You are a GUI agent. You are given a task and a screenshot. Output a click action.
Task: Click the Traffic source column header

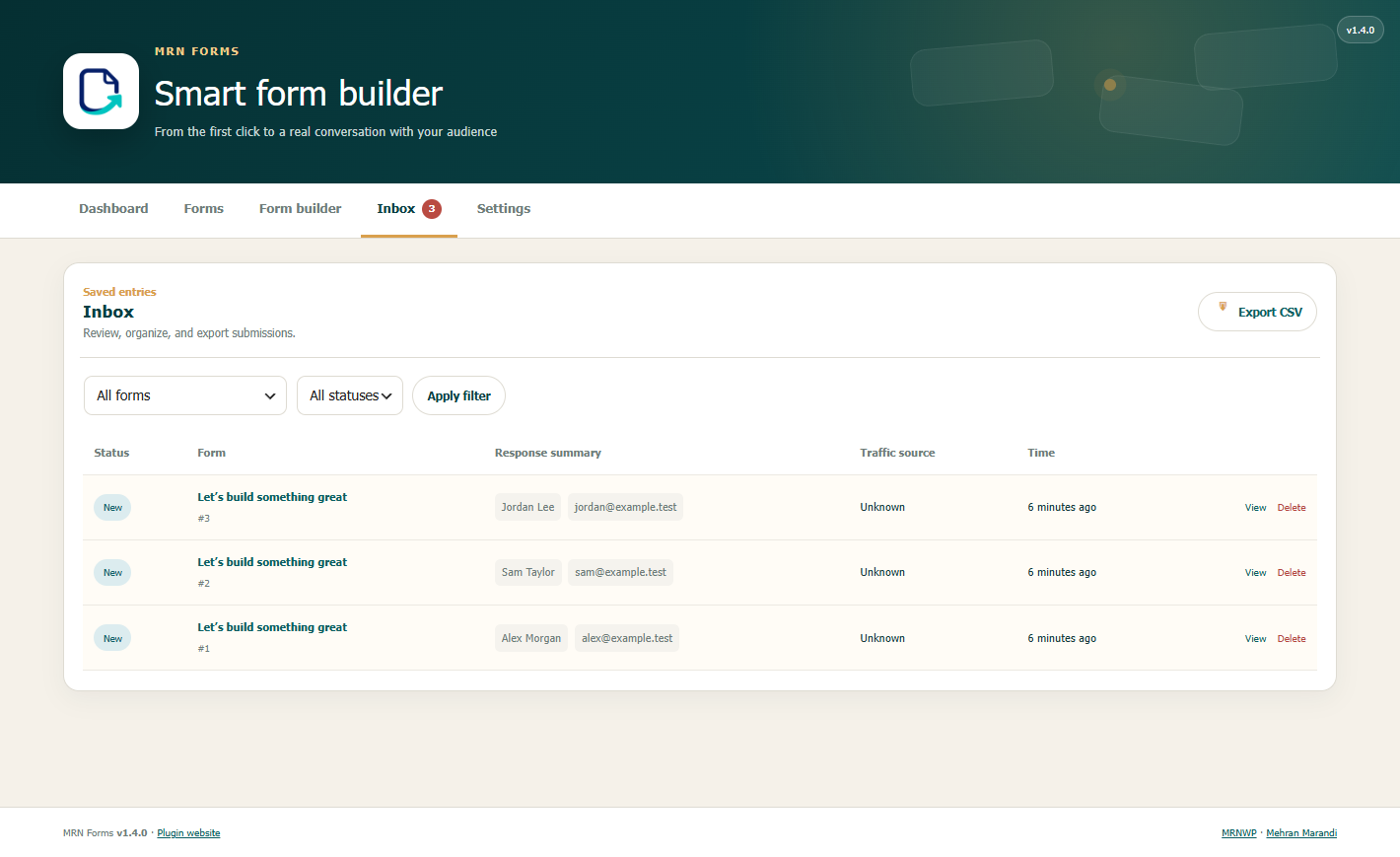click(x=897, y=453)
